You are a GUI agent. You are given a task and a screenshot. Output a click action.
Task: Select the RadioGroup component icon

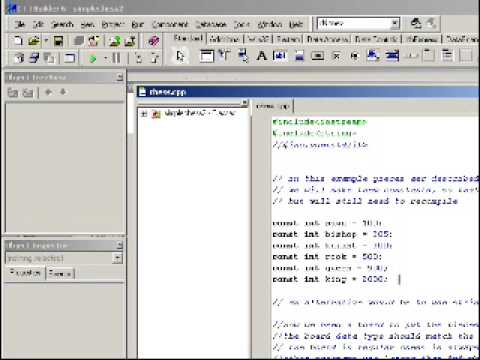click(x=447, y=56)
